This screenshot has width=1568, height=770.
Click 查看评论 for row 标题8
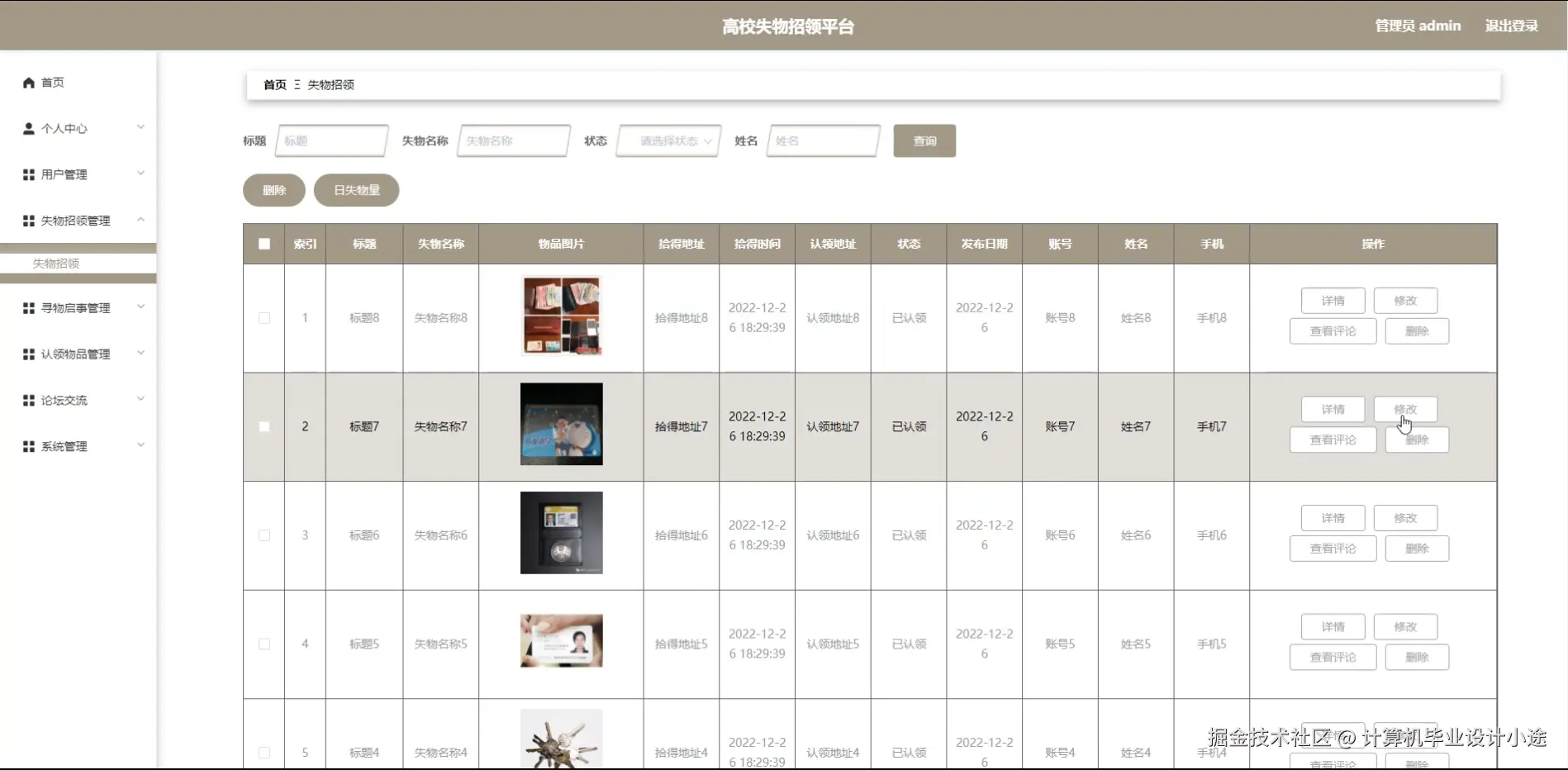[x=1333, y=331]
